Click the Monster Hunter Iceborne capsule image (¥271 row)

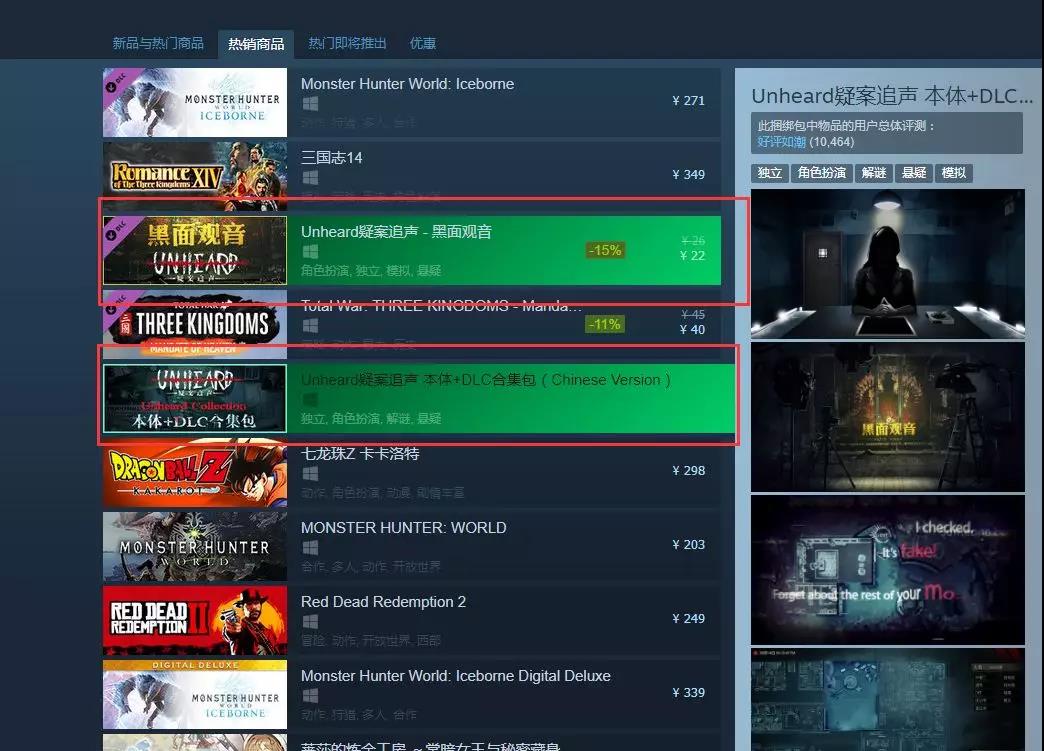point(195,103)
